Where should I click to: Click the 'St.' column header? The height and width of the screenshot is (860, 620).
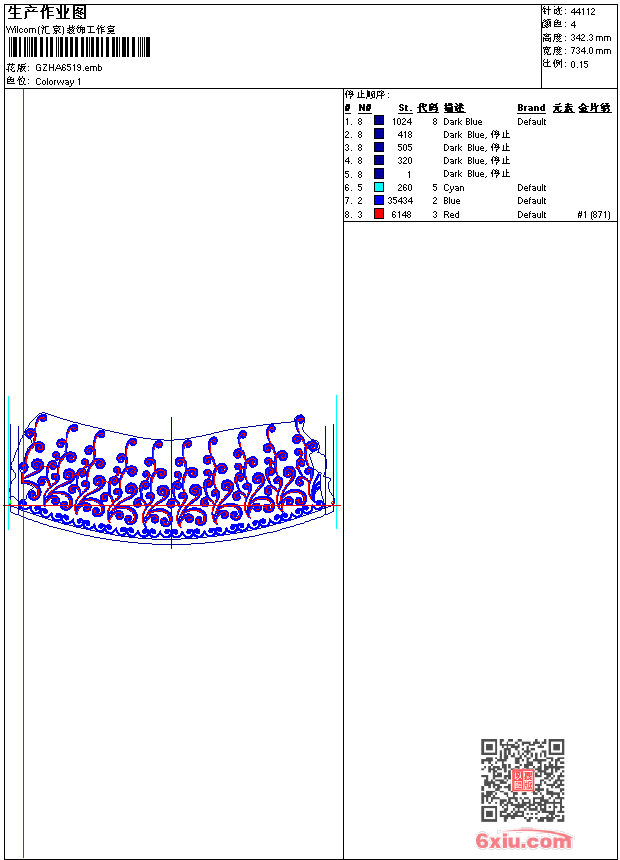point(405,108)
